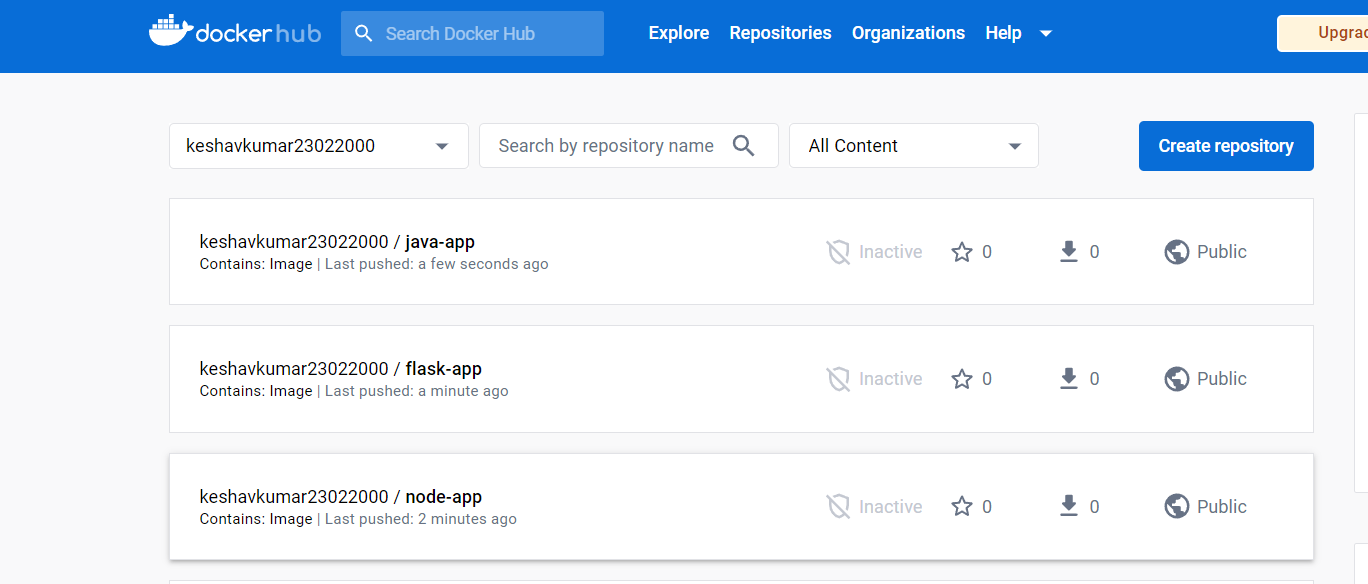The width and height of the screenshot is (1368, 584).
Task: Click the star icon on node-app row
Action: point(962,507)
